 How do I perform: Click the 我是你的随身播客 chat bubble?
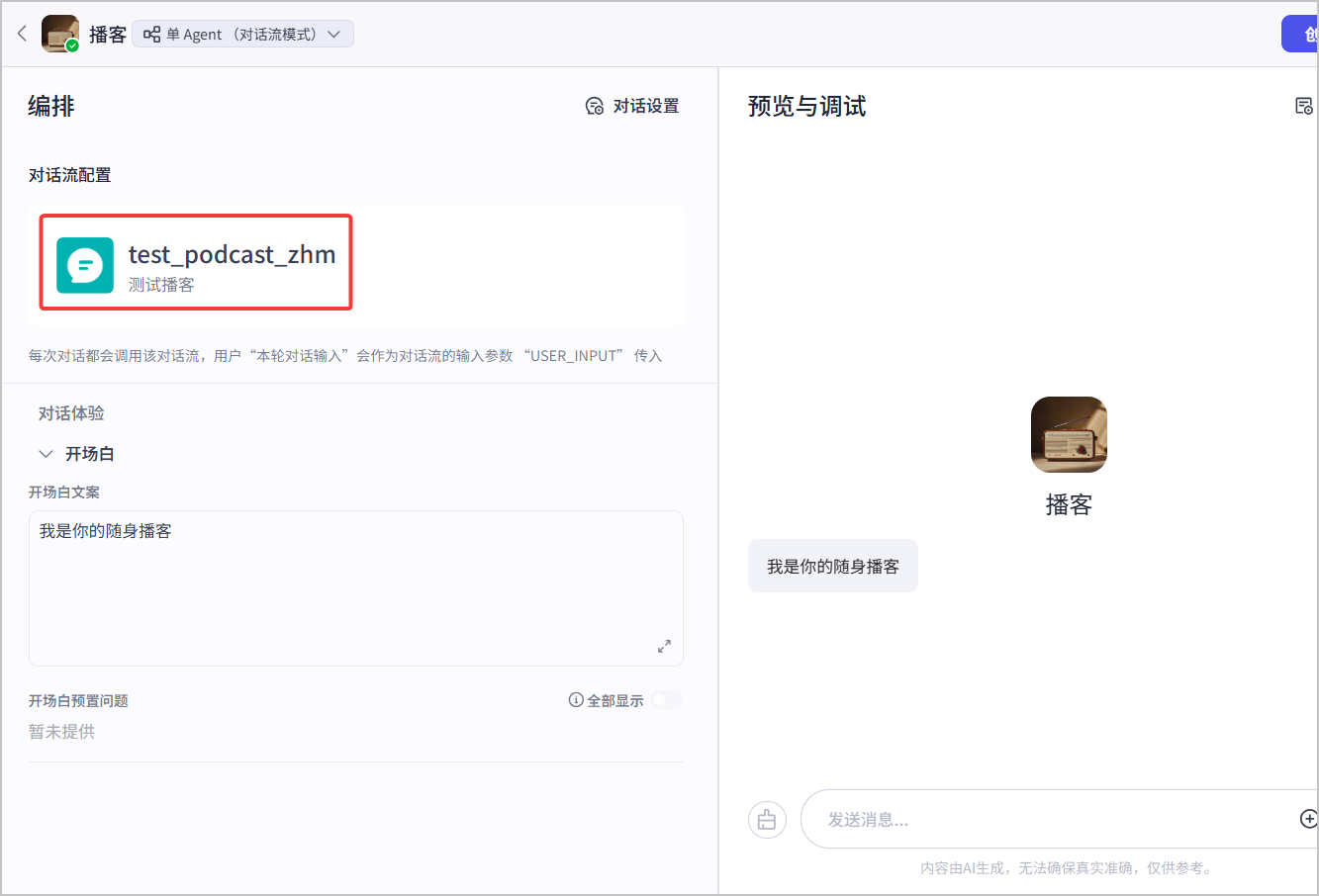coord(833,567)
